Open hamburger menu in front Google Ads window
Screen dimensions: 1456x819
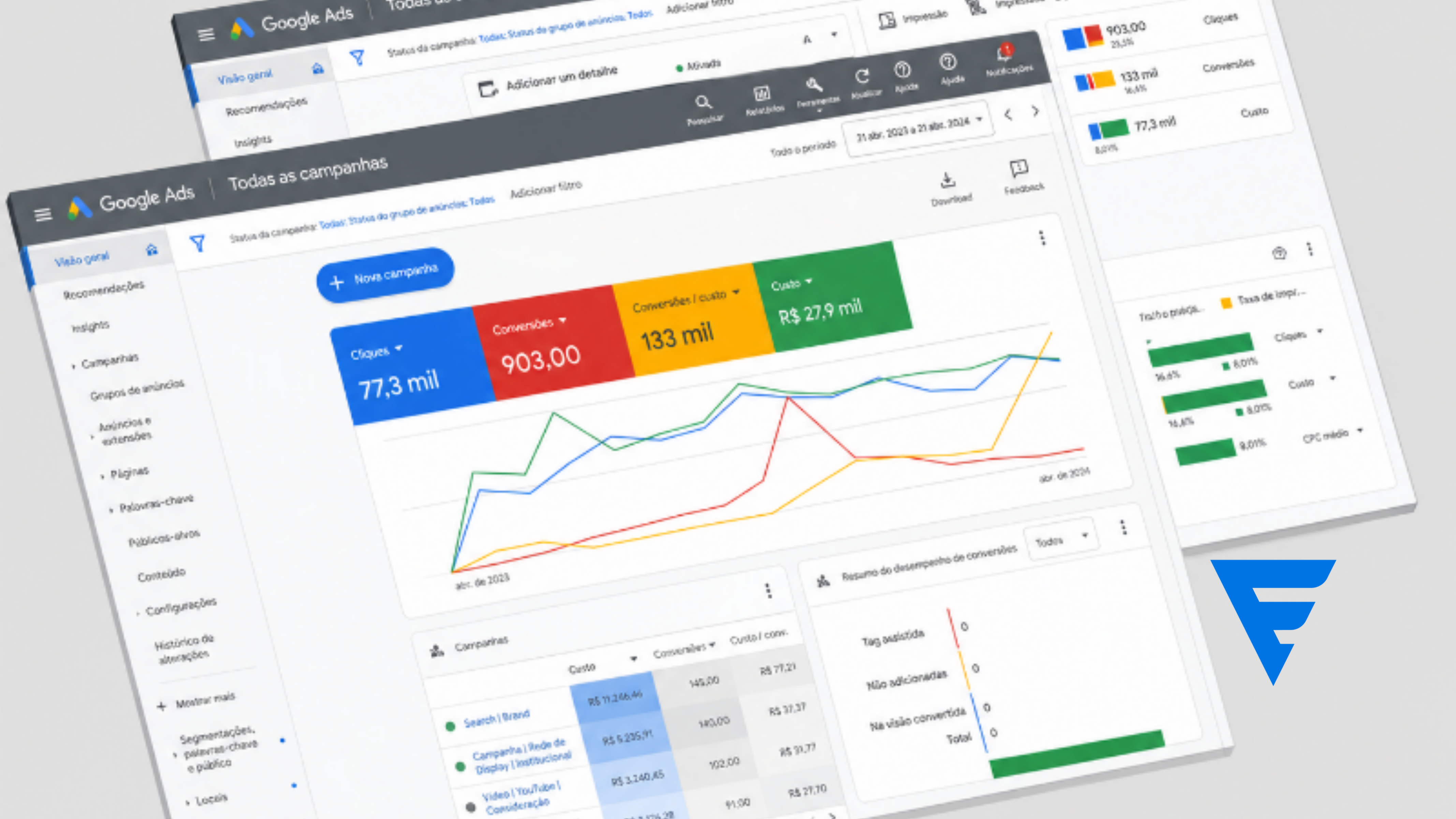tap(43, 214)
